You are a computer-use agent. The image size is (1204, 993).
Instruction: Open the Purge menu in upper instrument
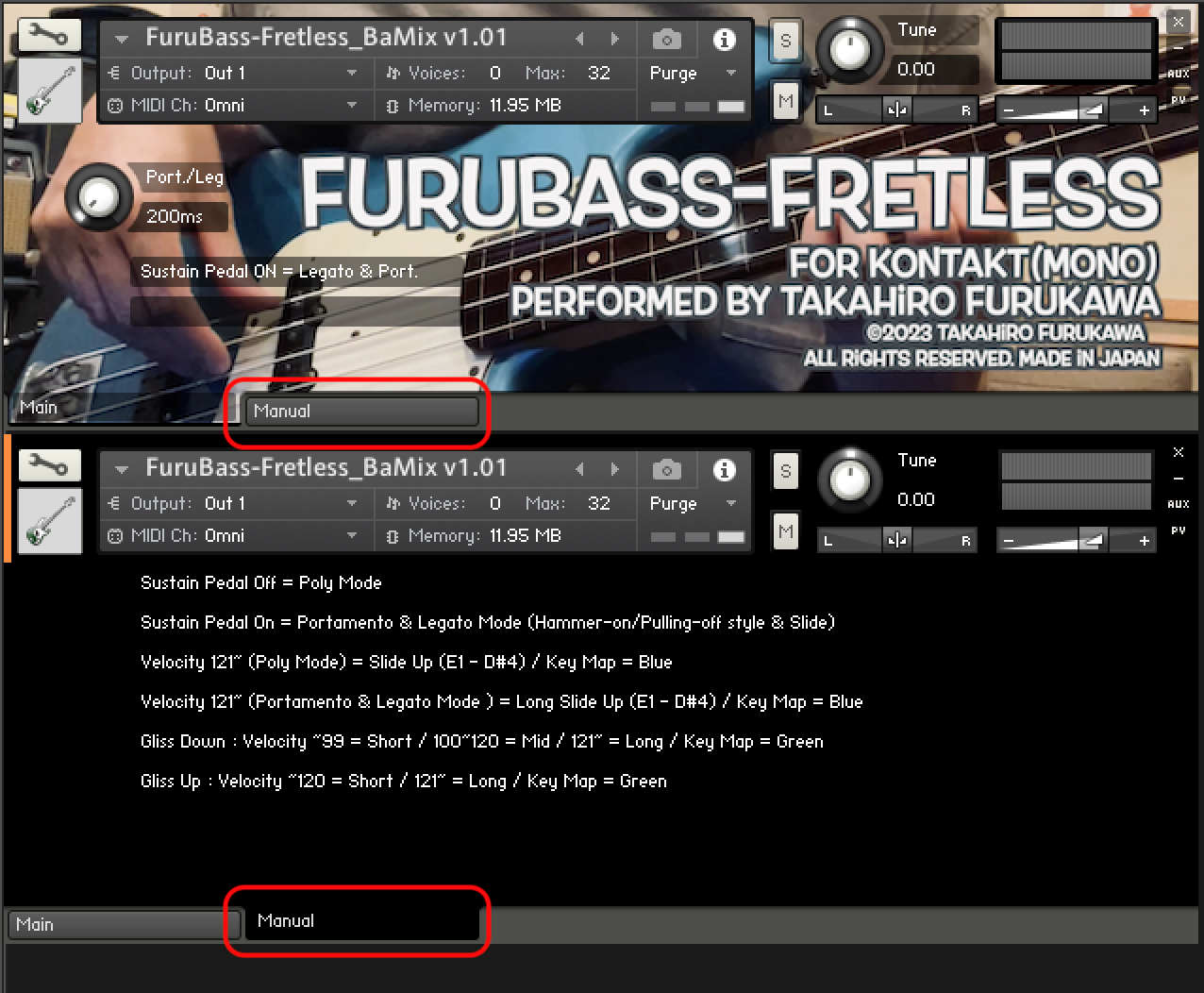coord(693,73)
